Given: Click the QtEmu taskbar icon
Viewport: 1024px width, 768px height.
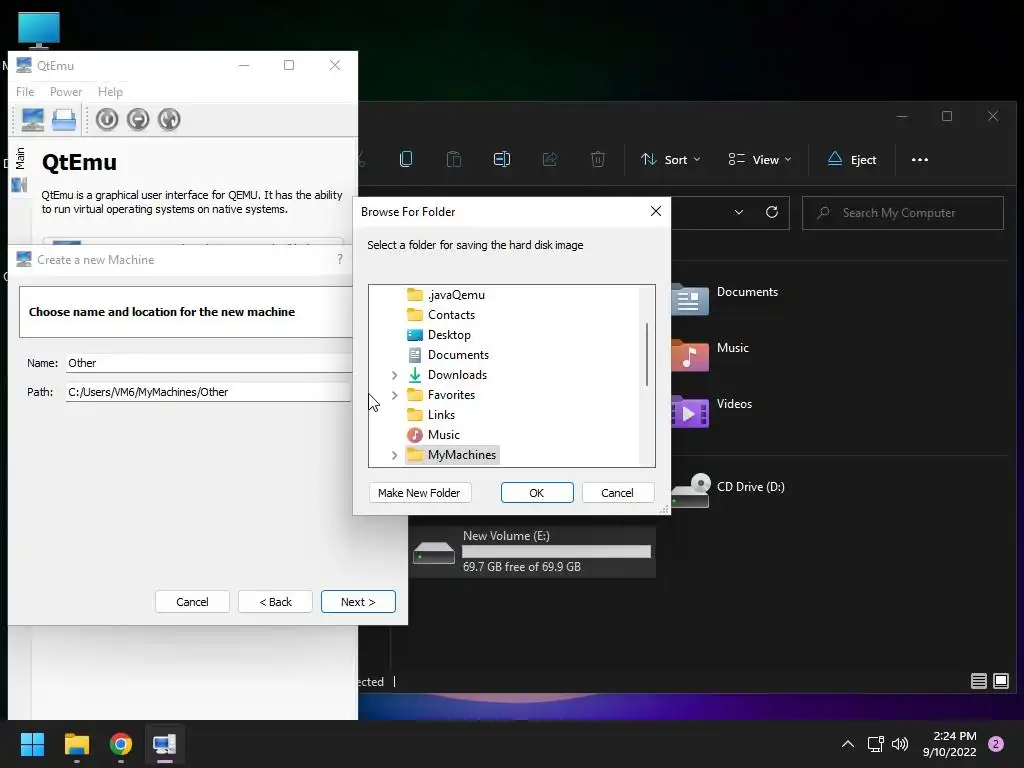Looking at the screenshot, I should (x=165, y=744).
